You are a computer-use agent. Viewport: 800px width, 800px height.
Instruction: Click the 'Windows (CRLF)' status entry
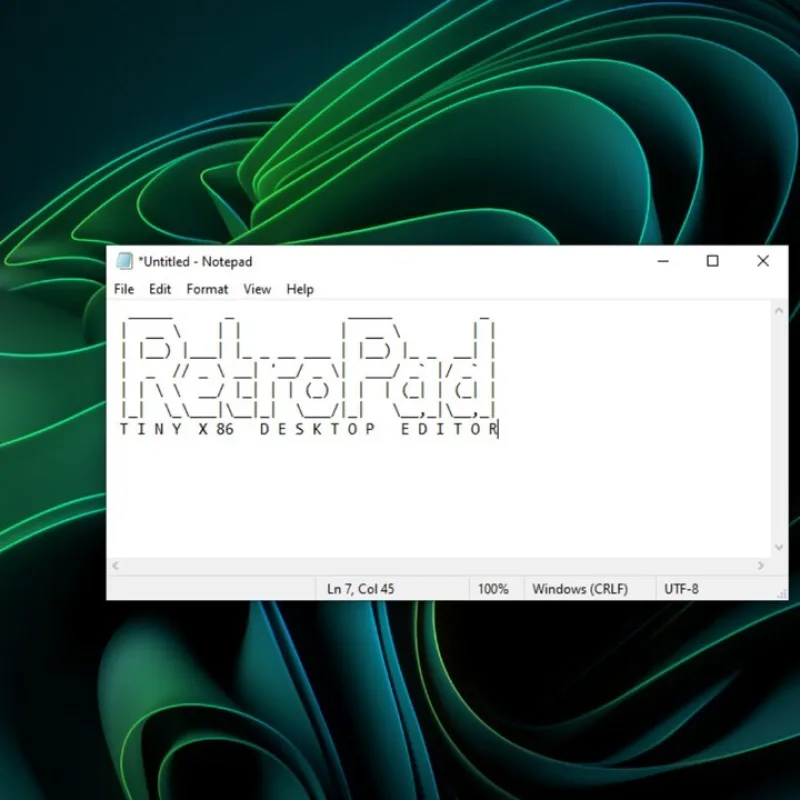click(x=580, y=589)
